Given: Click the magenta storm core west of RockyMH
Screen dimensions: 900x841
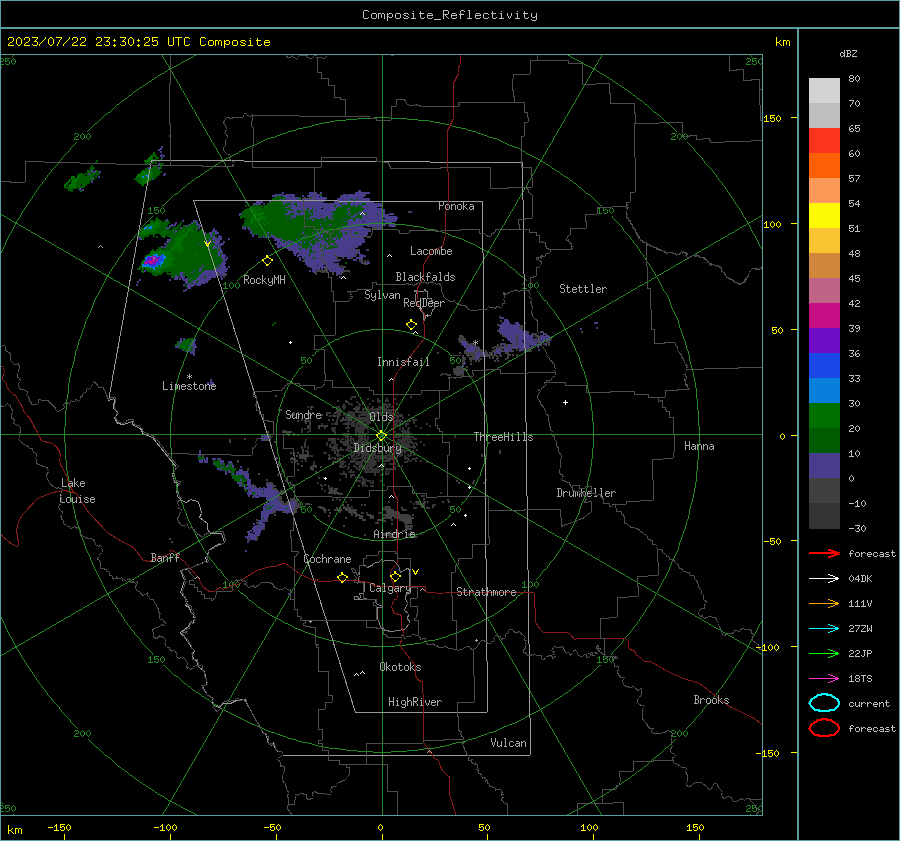Looking at the screenshot, I should pyautogui.click(x=152, y=261).
